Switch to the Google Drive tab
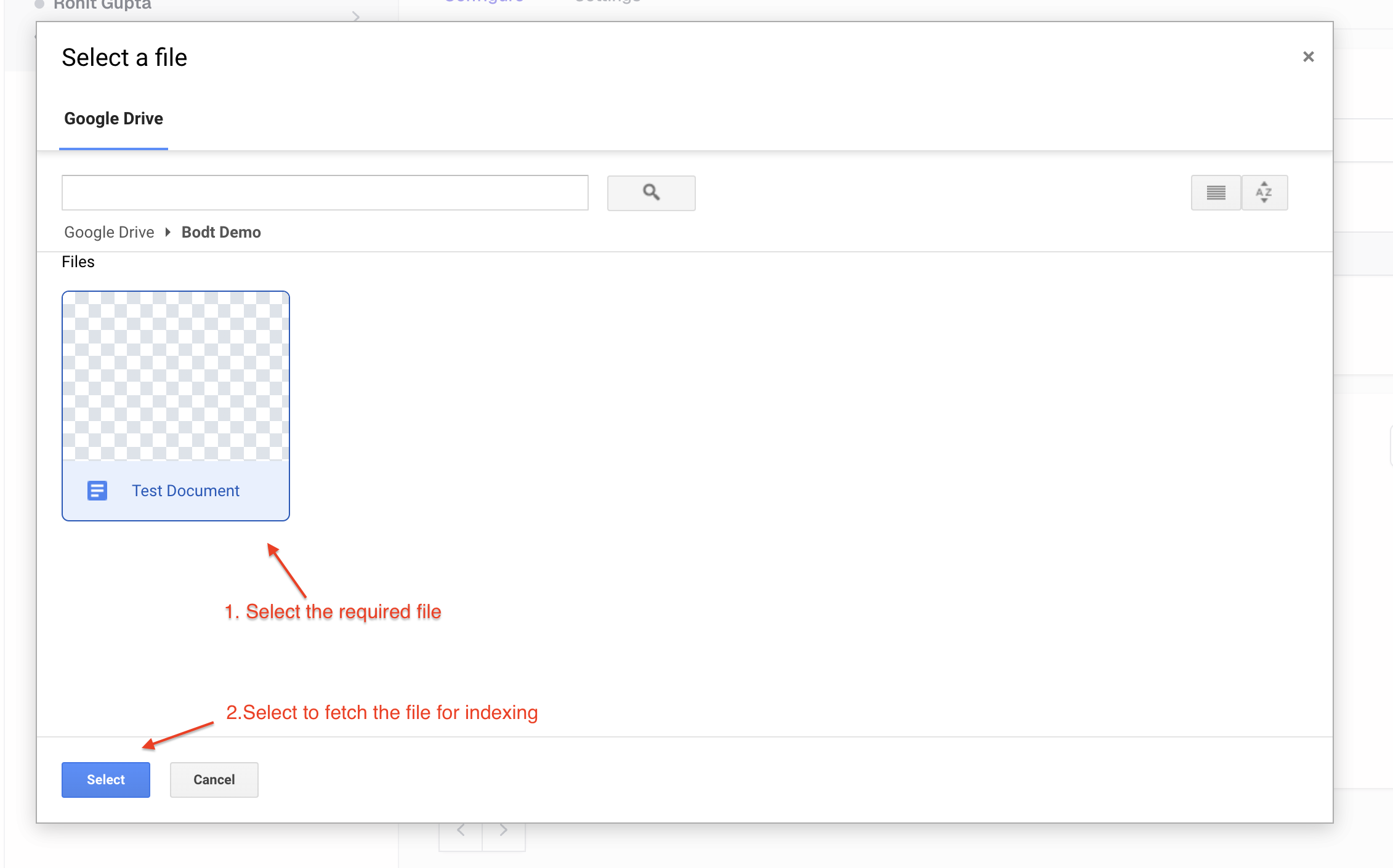1393x868 pixels. point(113,119)
